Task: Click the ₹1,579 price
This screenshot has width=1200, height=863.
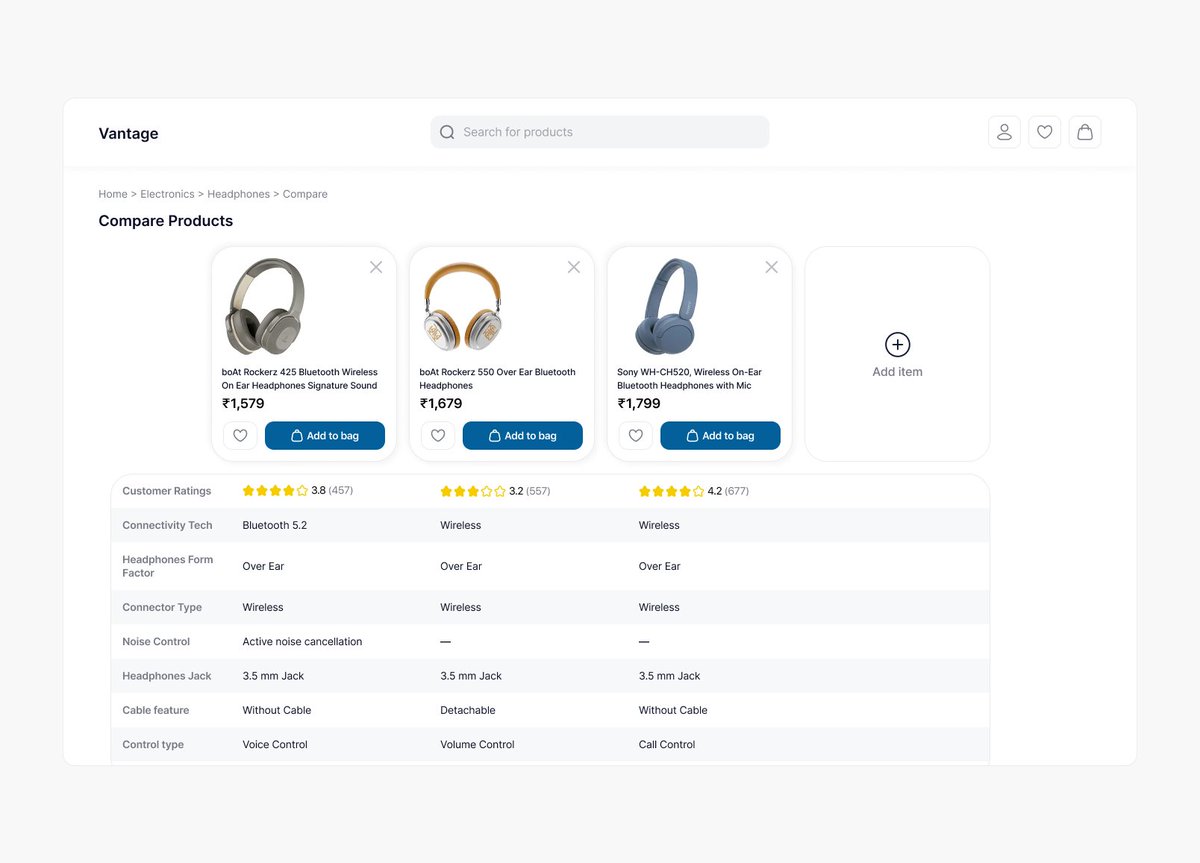Action: pyautogui.click(x=243, y=404)
